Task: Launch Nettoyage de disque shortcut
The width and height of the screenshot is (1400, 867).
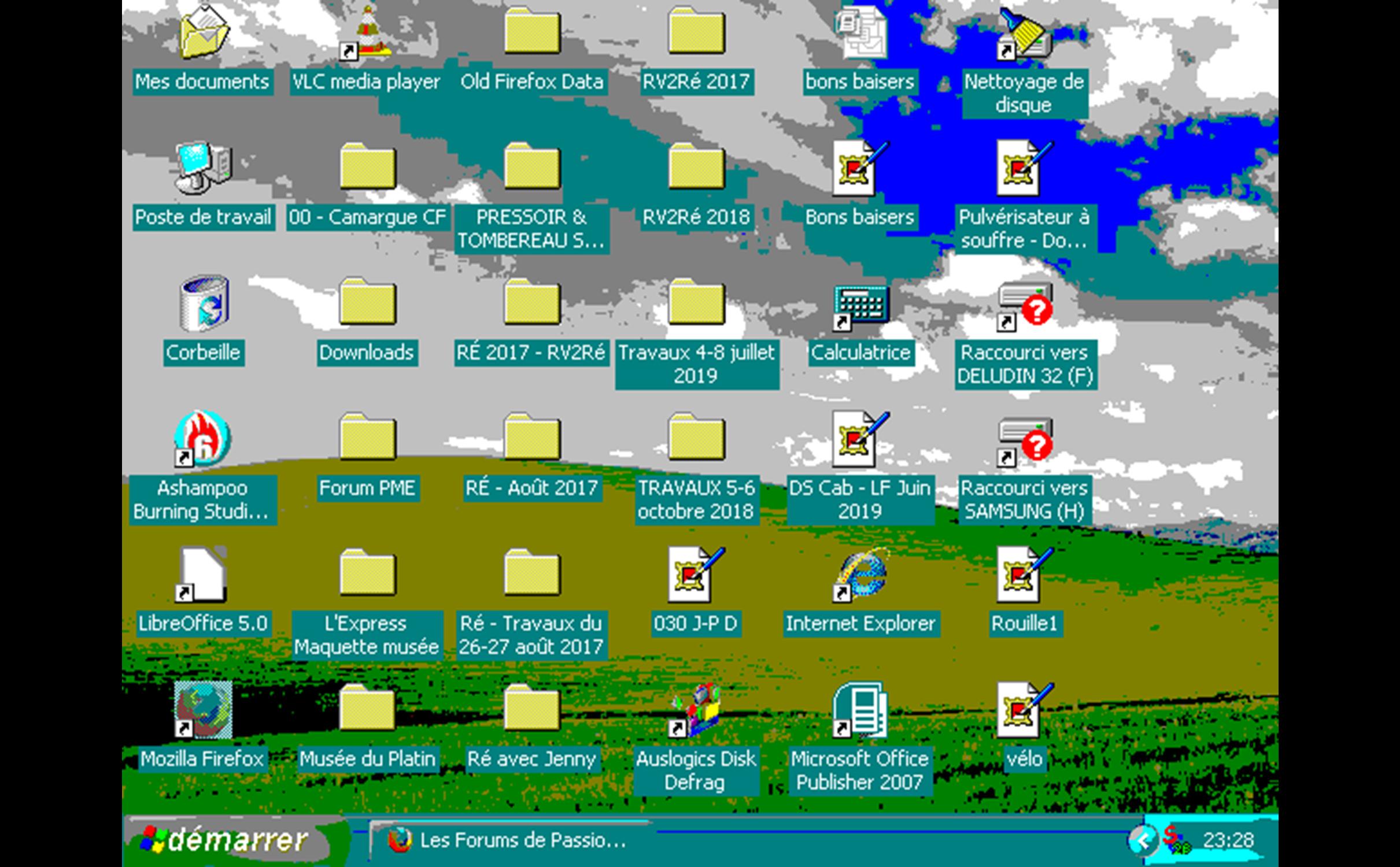Action: point(1024,33)
